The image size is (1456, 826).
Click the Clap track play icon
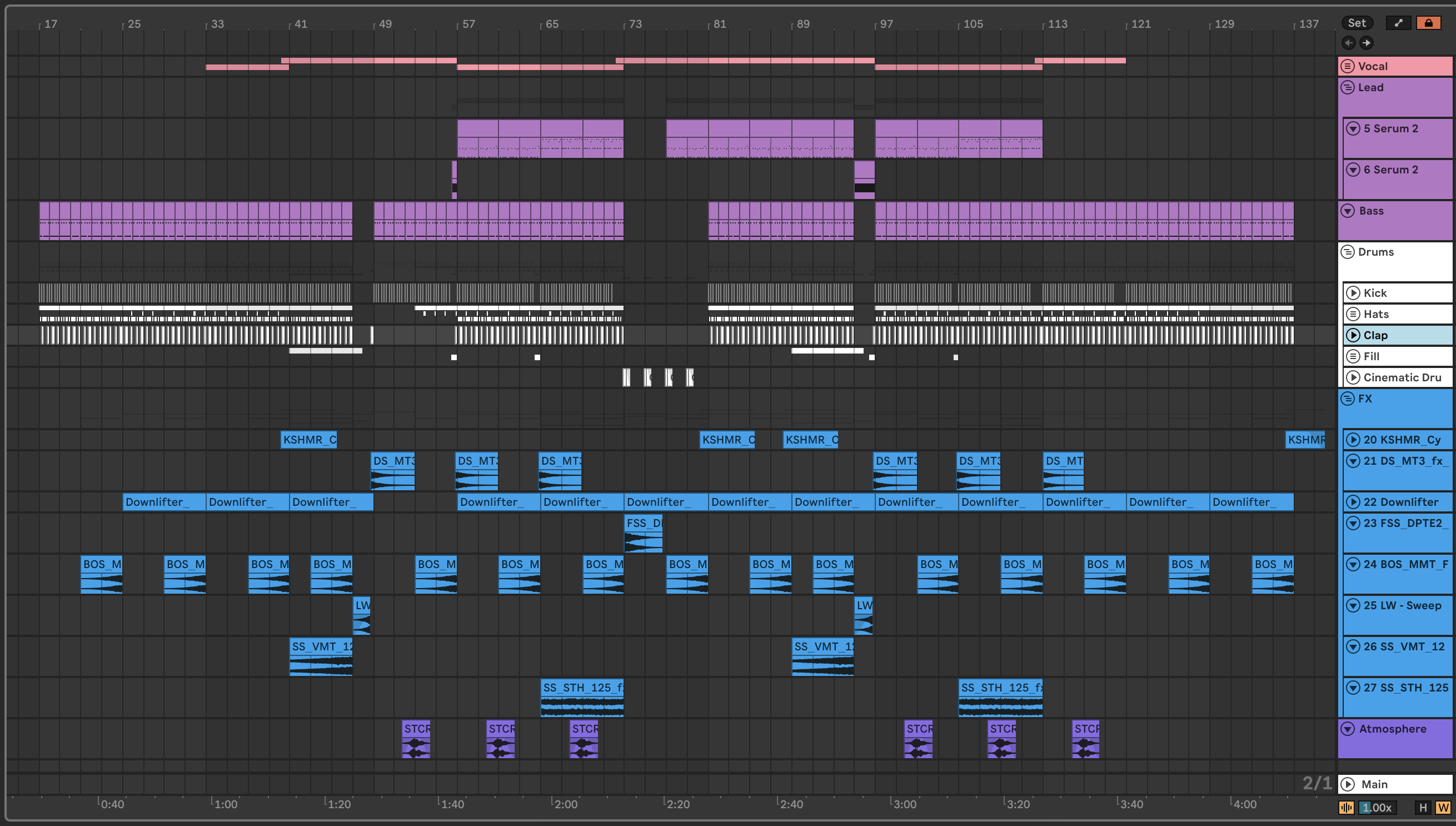[1353, 335]
